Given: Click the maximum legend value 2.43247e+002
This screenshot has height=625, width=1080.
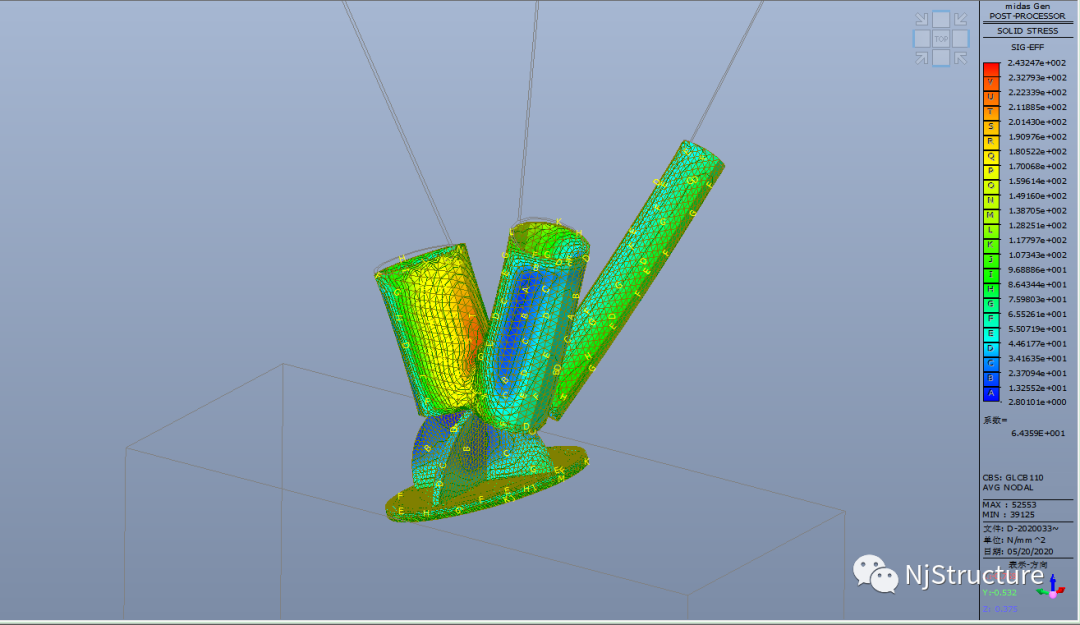Looking at the screenshot, I should 1037,63.
